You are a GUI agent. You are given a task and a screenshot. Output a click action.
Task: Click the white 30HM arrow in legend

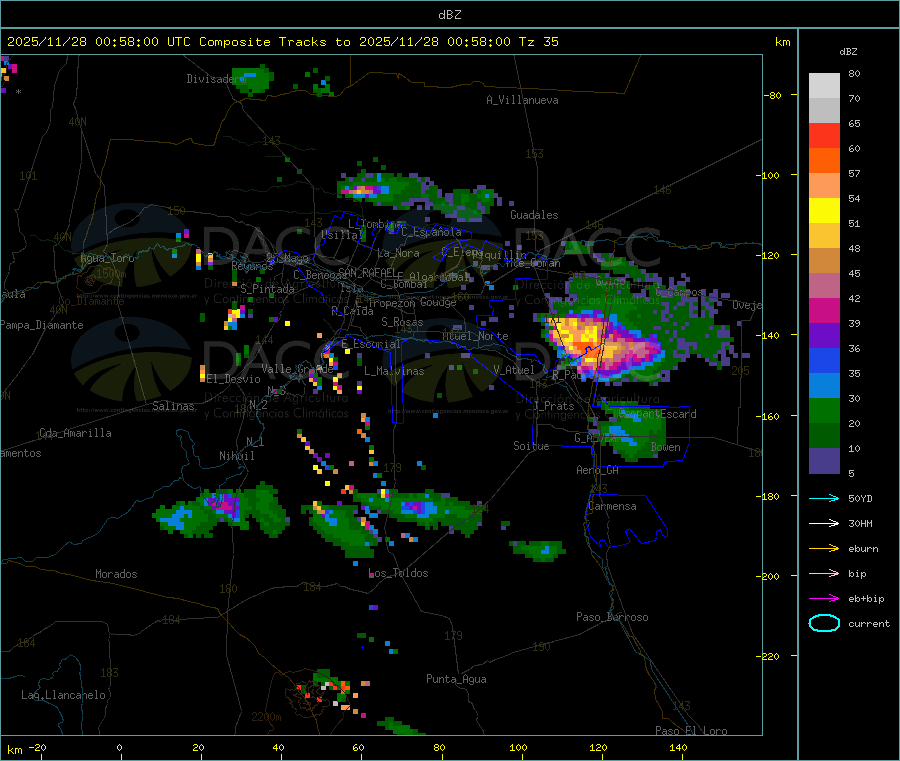[x=824, y=523]
